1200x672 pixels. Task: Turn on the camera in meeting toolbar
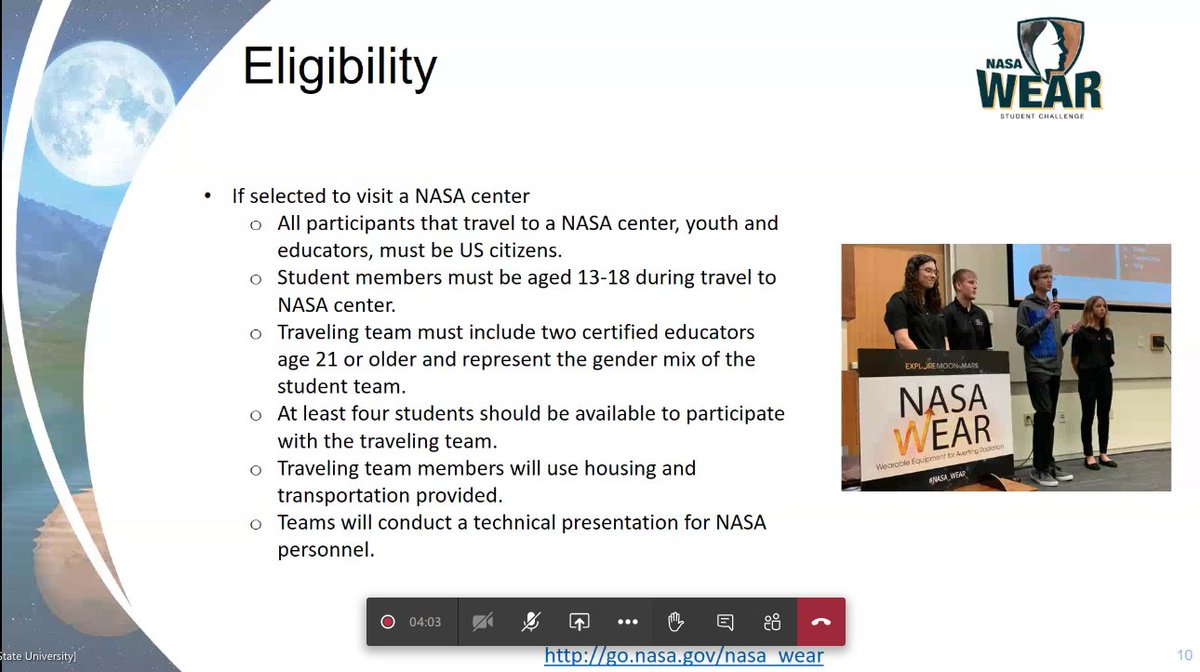[x=482, y=622]
